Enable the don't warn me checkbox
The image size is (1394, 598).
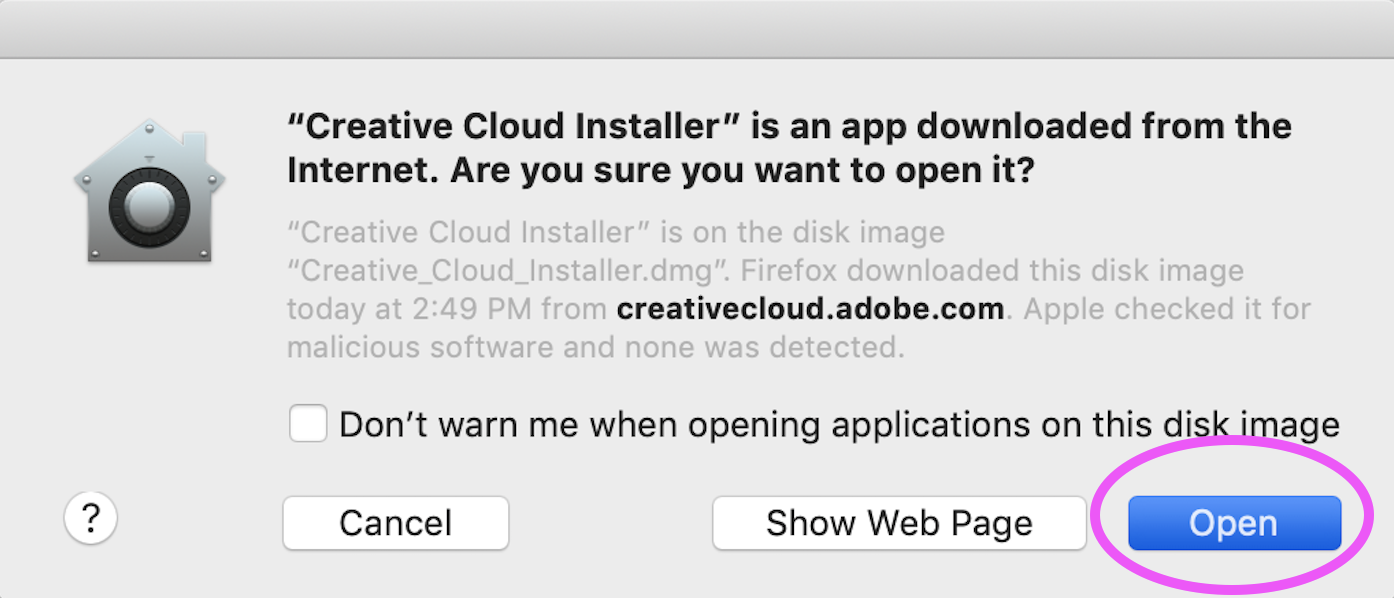[308, 424]
